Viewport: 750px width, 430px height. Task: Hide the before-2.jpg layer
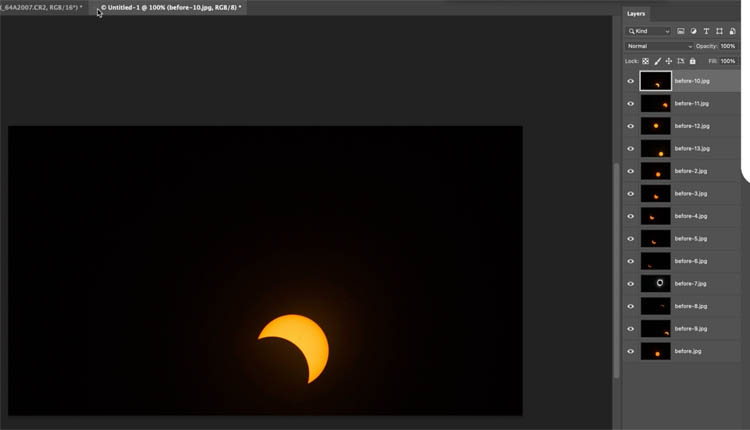tap(630, 171)
